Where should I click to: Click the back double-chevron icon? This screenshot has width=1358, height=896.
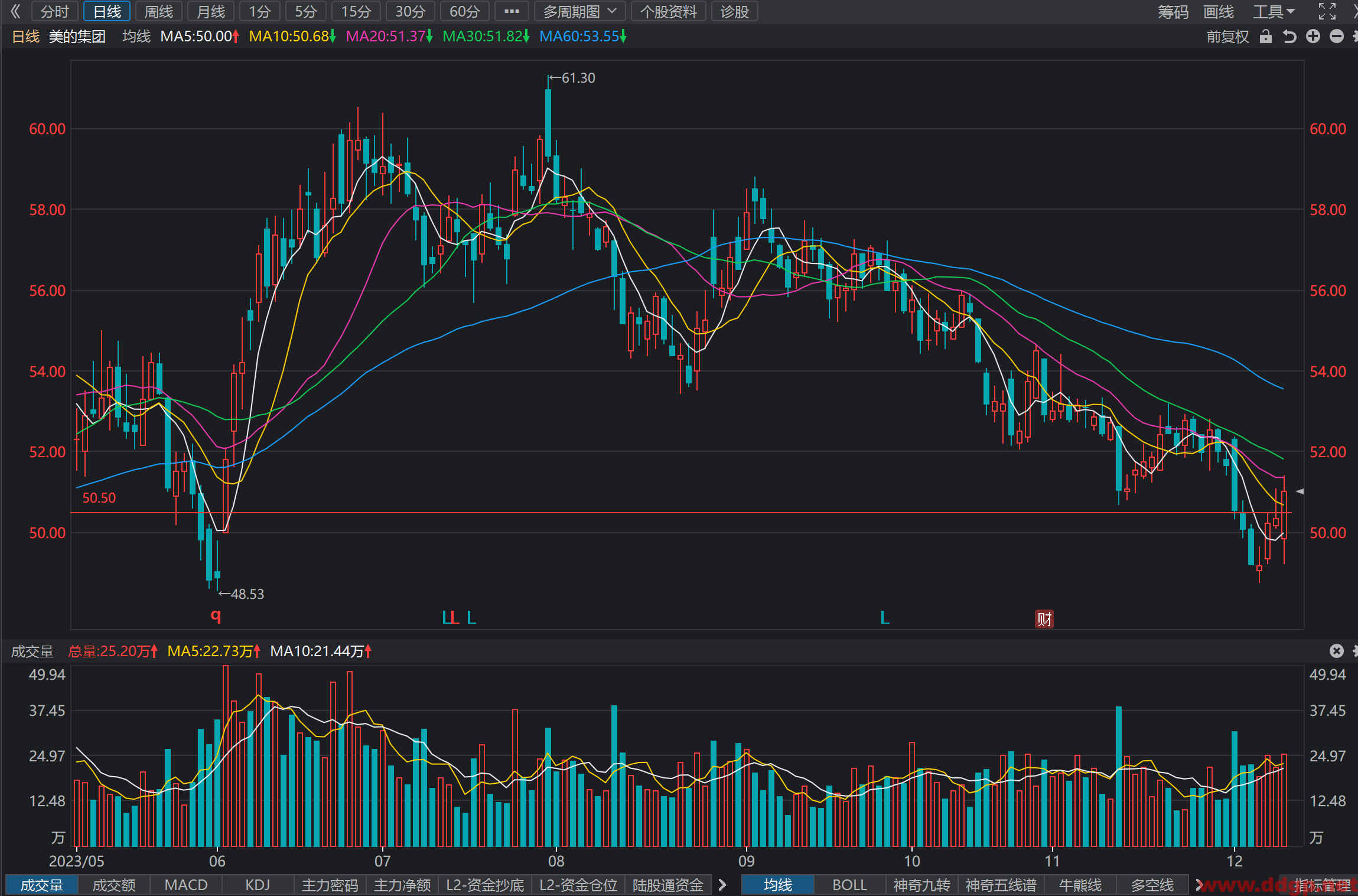pyautogui.click(x=15, y=11)
